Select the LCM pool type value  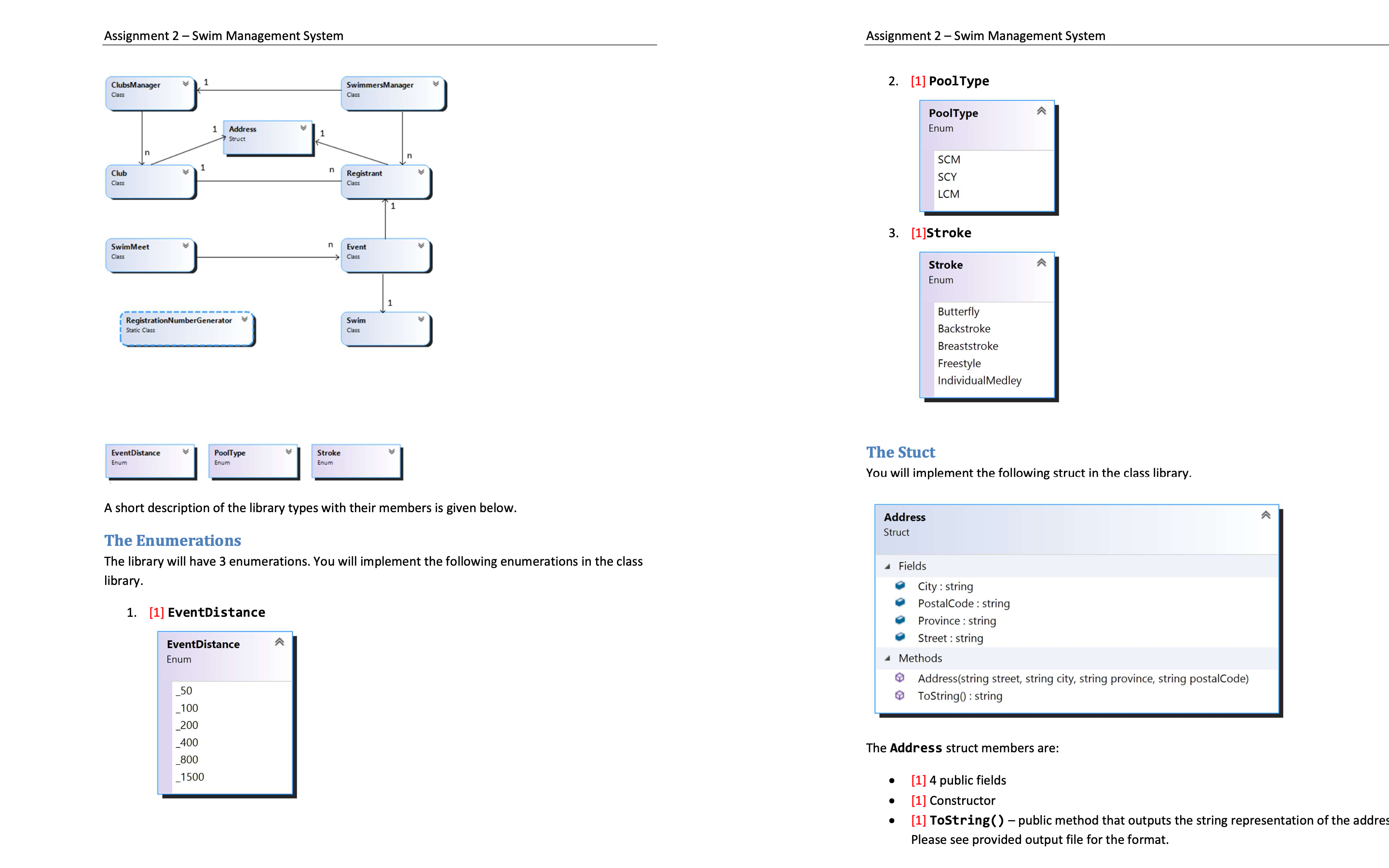[x=948, y=194]
